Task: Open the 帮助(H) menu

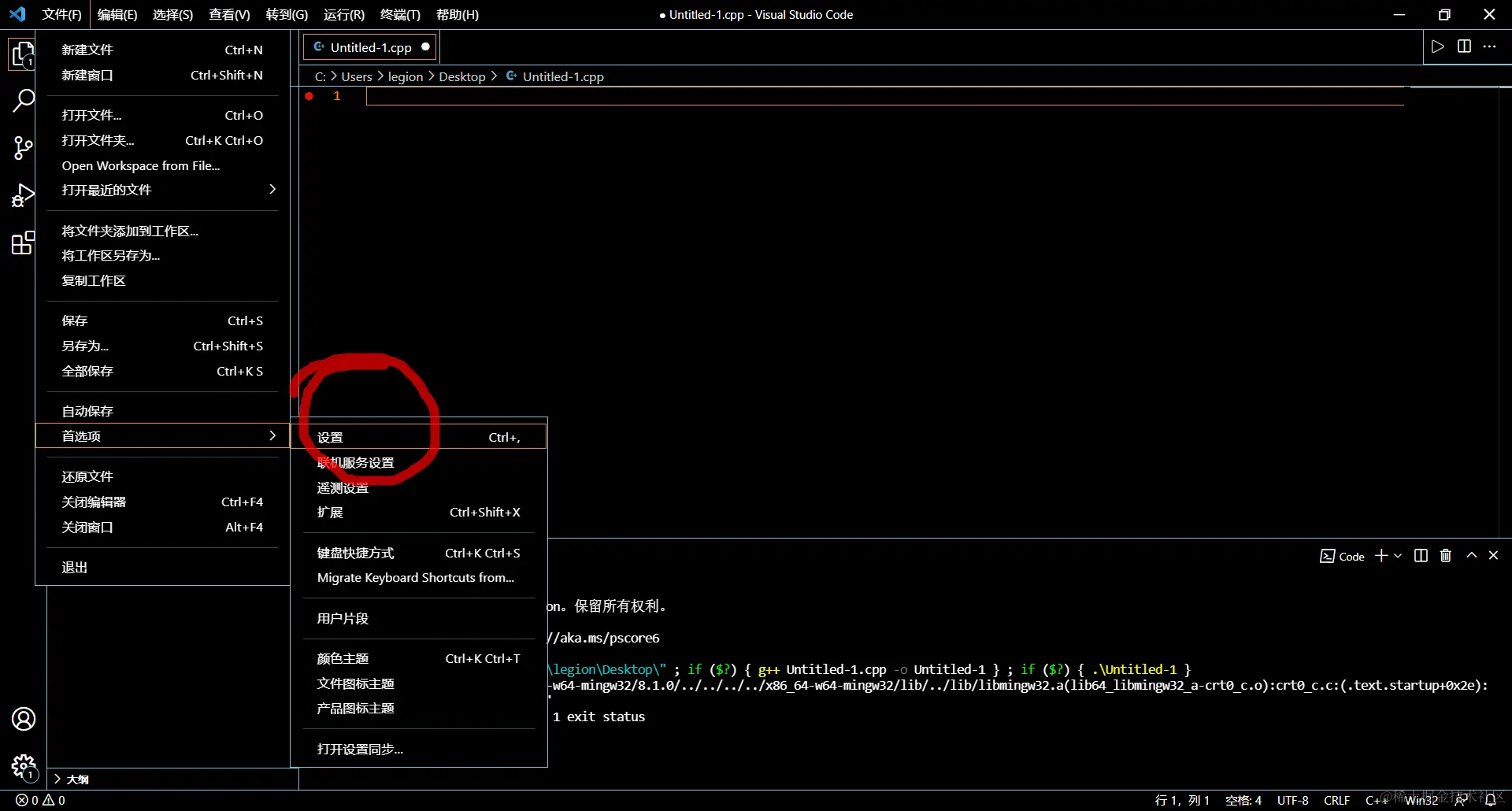Action: tap(457, 14)
